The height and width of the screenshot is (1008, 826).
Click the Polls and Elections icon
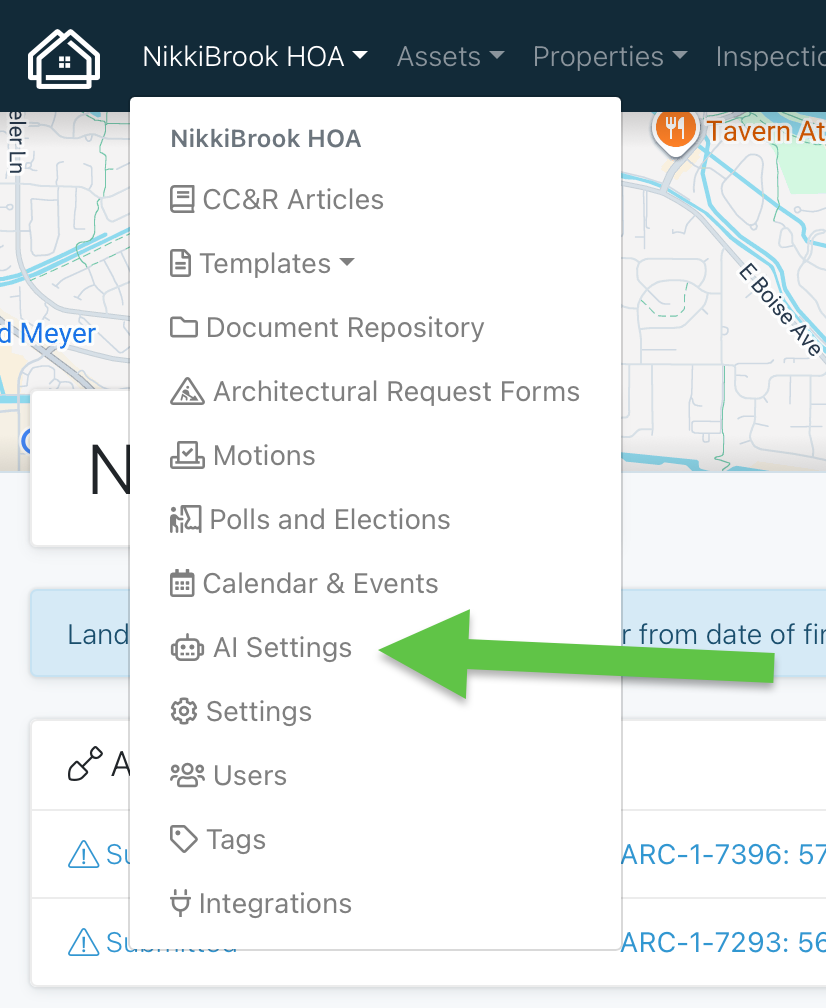185,520
